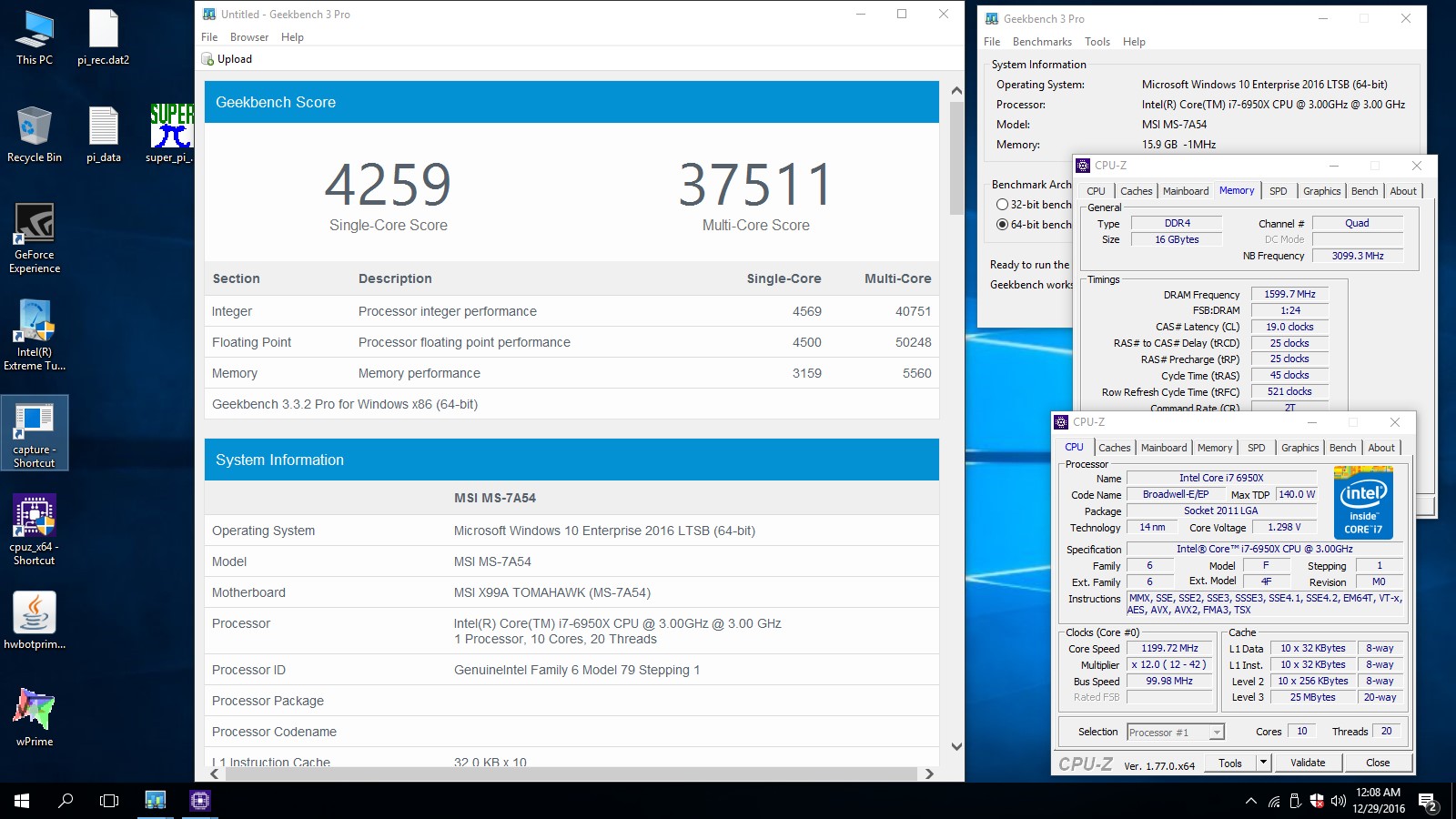Click the Windows Defender shield tray icon
The height and width of the screenshot is (819, 1456).
click(x=1317, y=802)
